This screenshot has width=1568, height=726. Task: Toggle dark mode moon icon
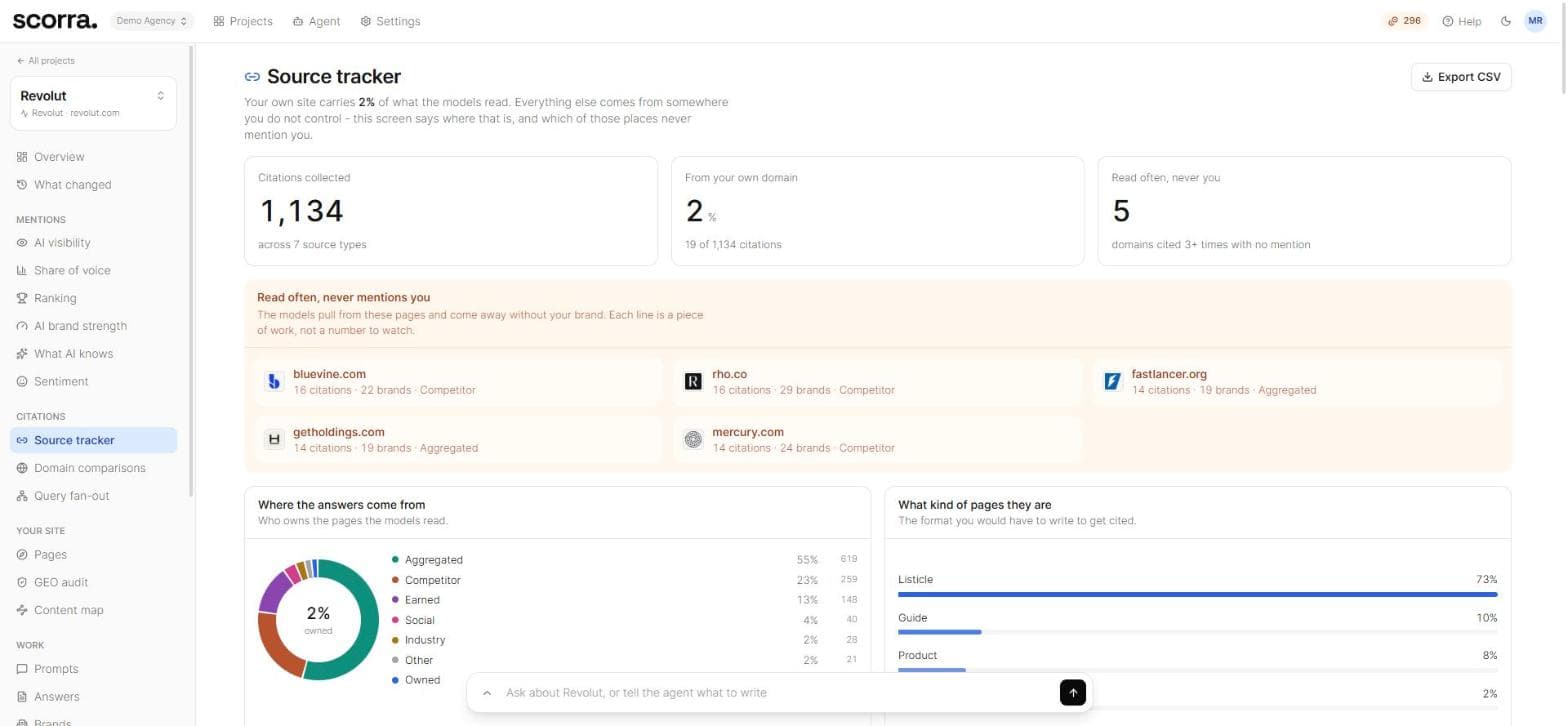click(1506, 21)
